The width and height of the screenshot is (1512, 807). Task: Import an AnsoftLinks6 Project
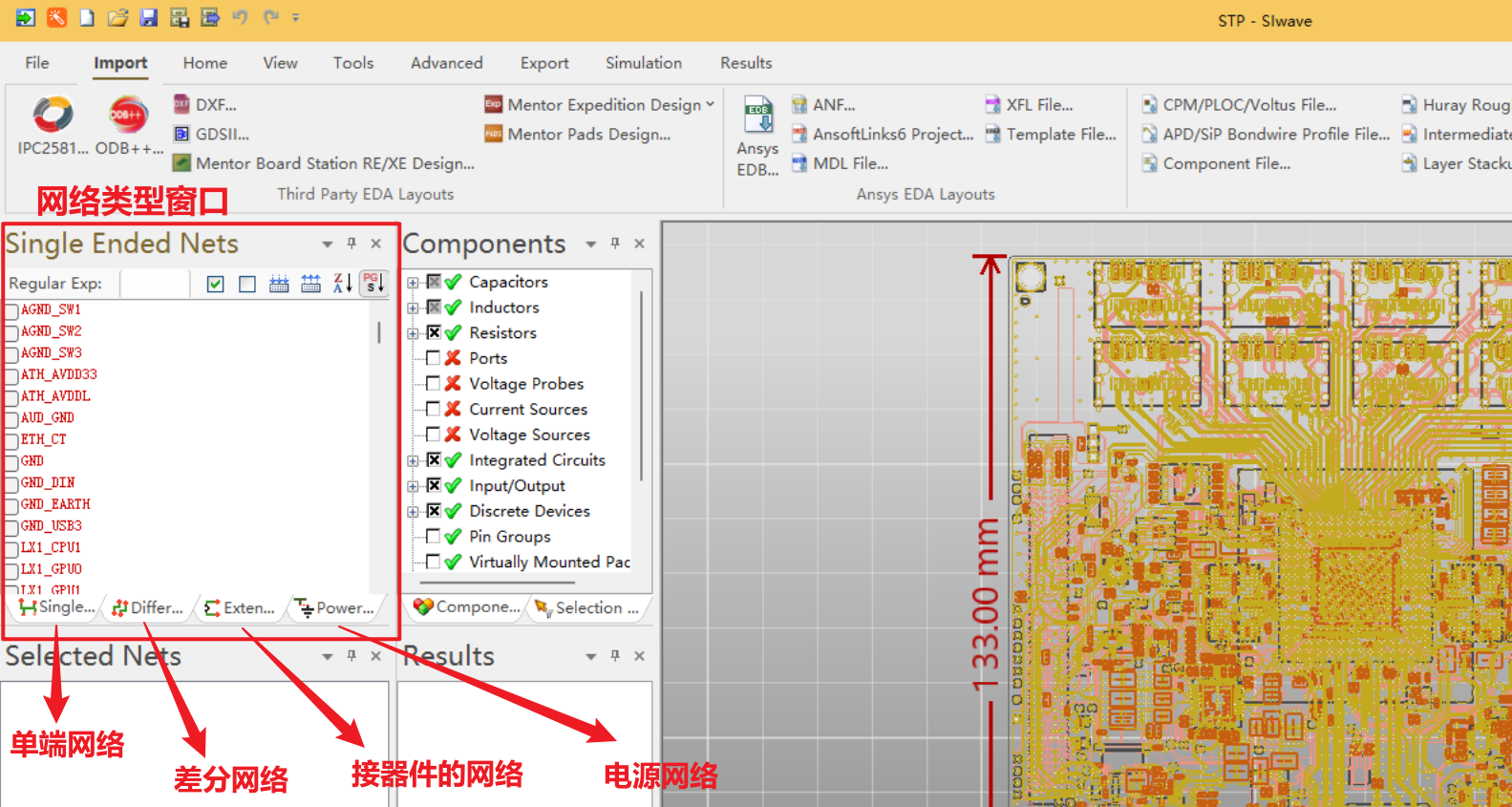(x=883, y=134)
